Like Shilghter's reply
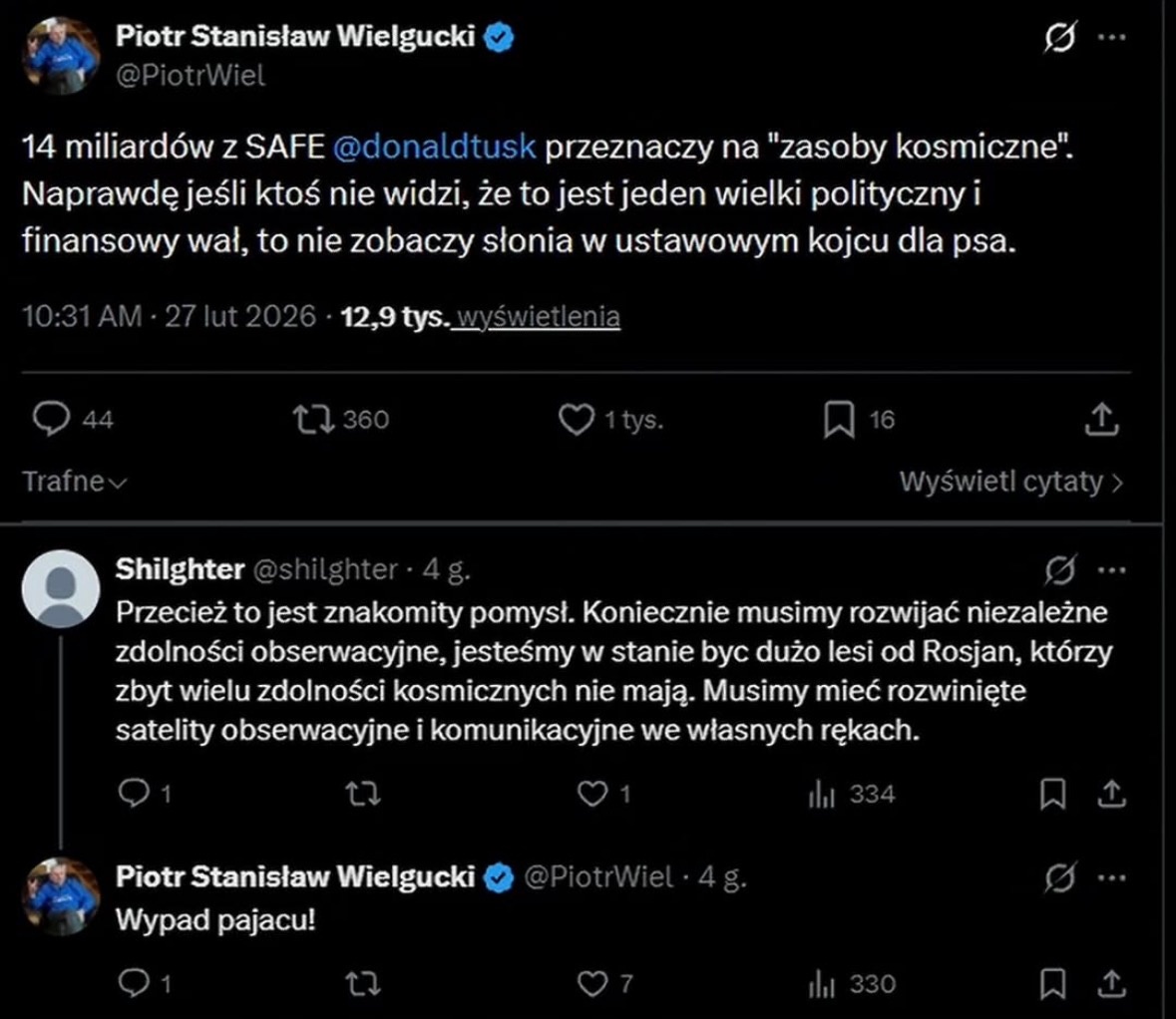1176x1019 pixels. pyautogui.click(x=592, y=794)
